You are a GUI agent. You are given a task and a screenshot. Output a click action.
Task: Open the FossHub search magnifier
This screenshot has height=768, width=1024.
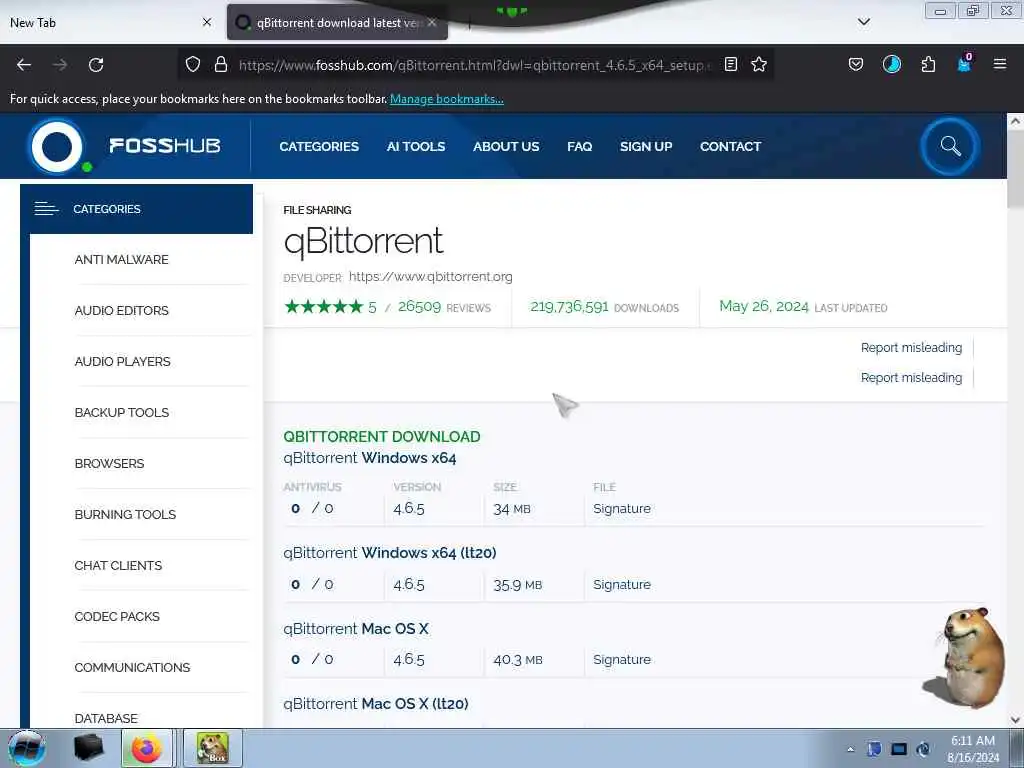950,146
